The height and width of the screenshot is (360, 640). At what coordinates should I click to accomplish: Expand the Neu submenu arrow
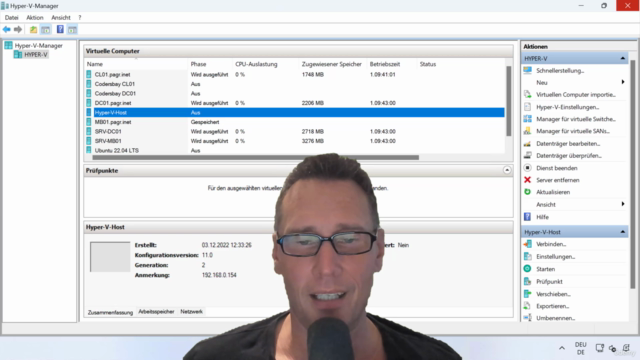point(623,82)
